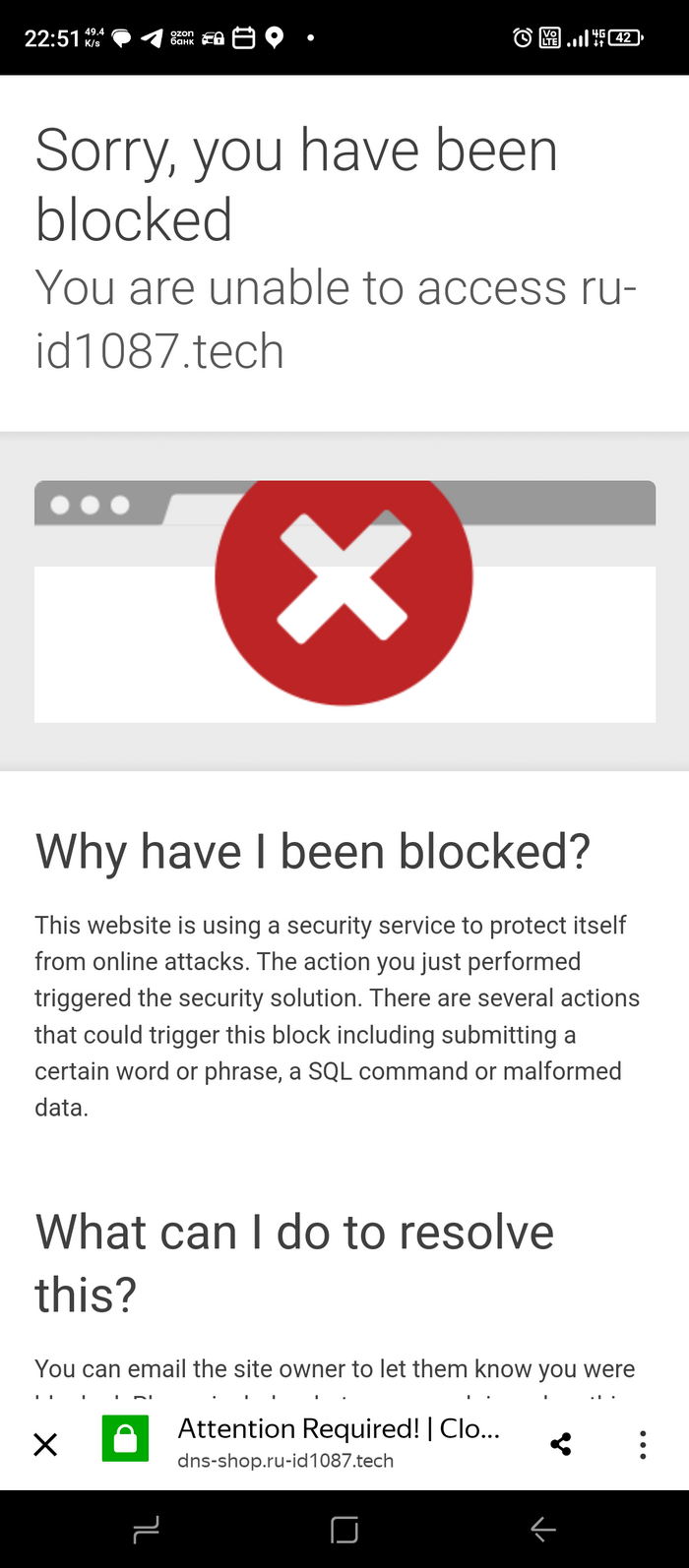Tap the 'What can I do to resolve this?' heading
689x1568 pixels.
coord(294,1263)
